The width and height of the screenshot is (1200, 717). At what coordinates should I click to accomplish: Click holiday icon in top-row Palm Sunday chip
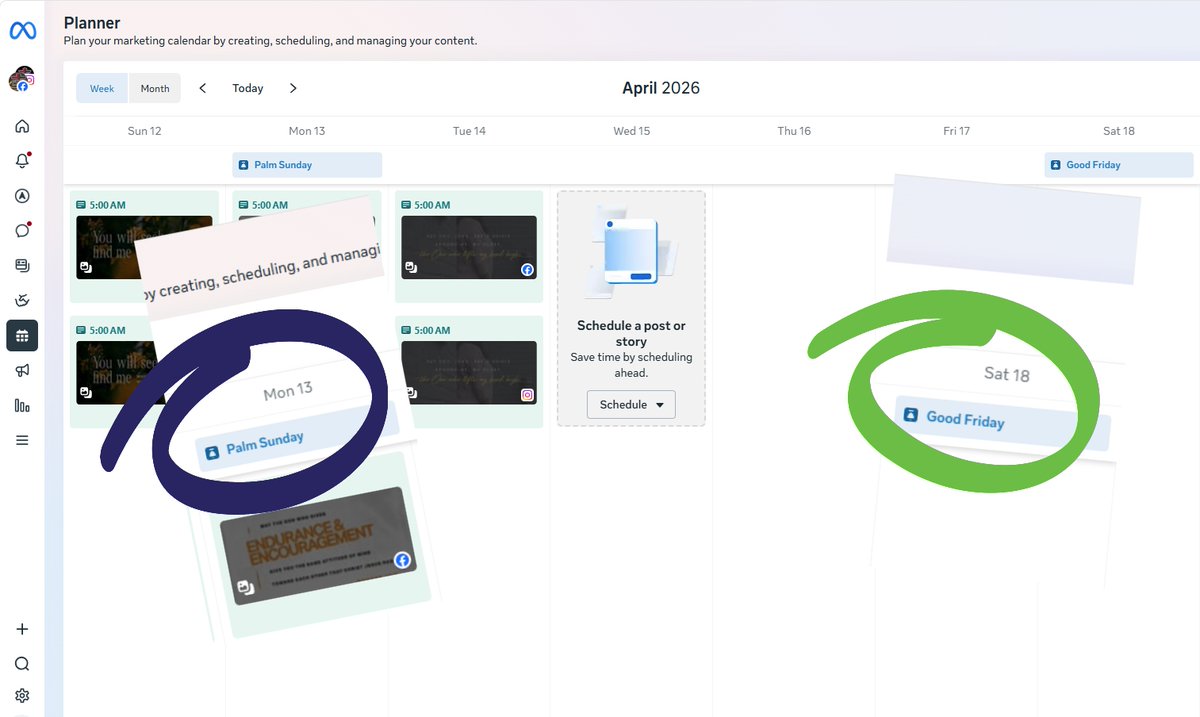coord(244,165)
